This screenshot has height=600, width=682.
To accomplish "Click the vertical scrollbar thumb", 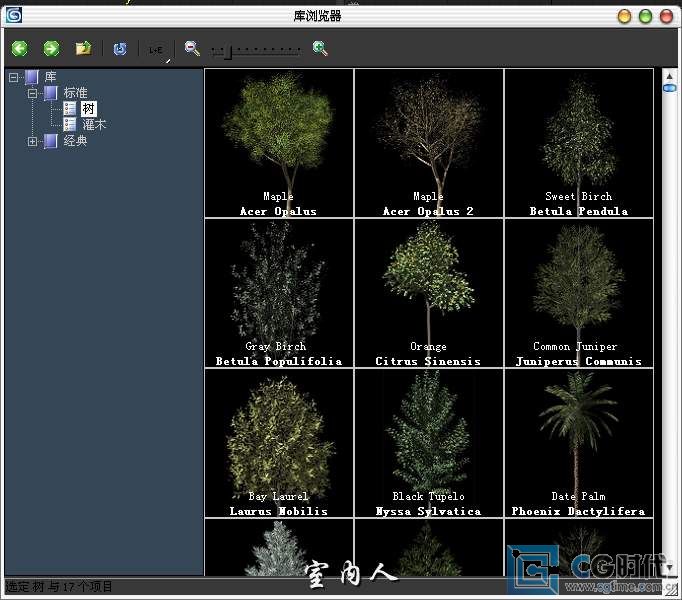I will tap(669, 88).
